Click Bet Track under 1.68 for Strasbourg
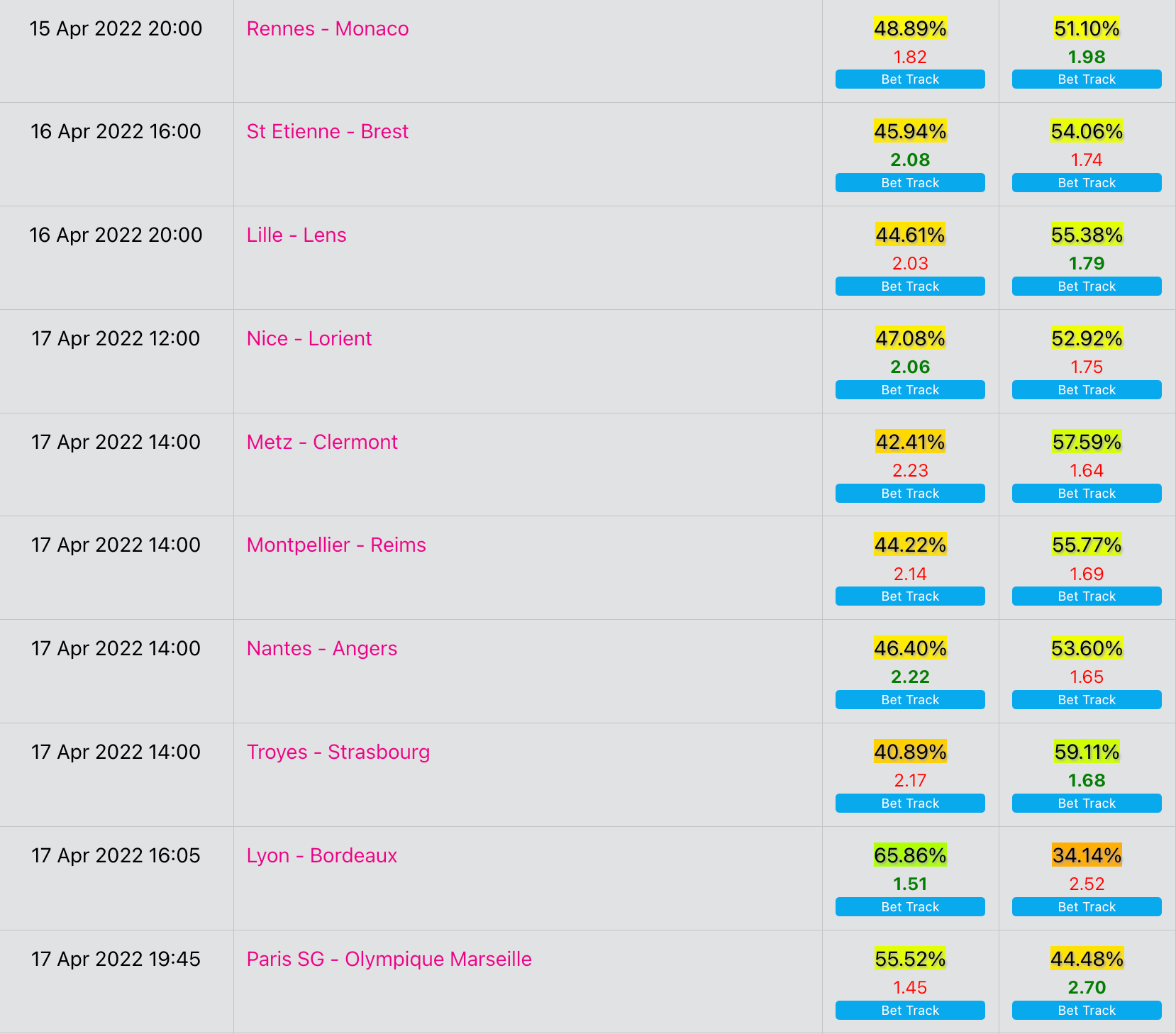This screenshot has width=1176, height=1034. point(1087,804)
